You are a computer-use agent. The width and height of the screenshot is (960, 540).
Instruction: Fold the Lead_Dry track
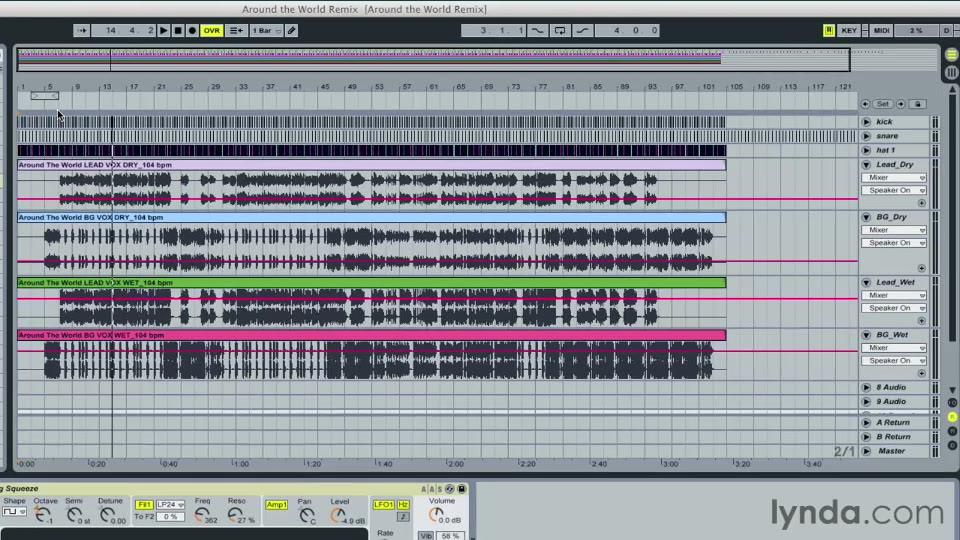pos(866,165)
